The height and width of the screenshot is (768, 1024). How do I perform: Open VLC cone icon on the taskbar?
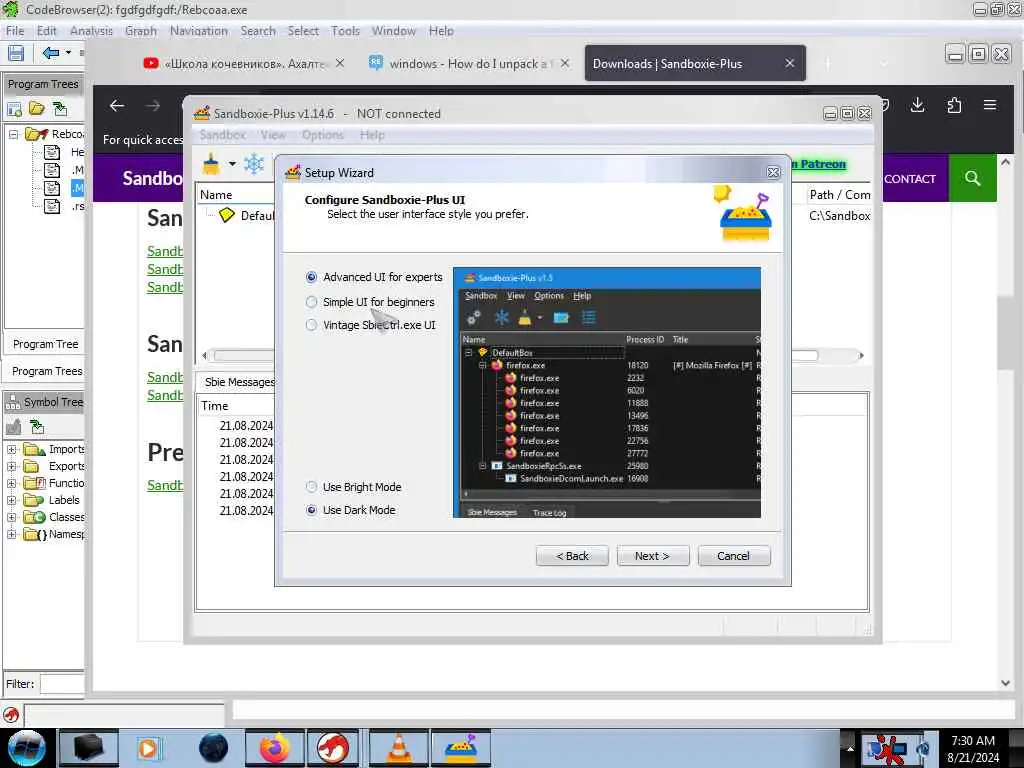click(x=398, y=748)
